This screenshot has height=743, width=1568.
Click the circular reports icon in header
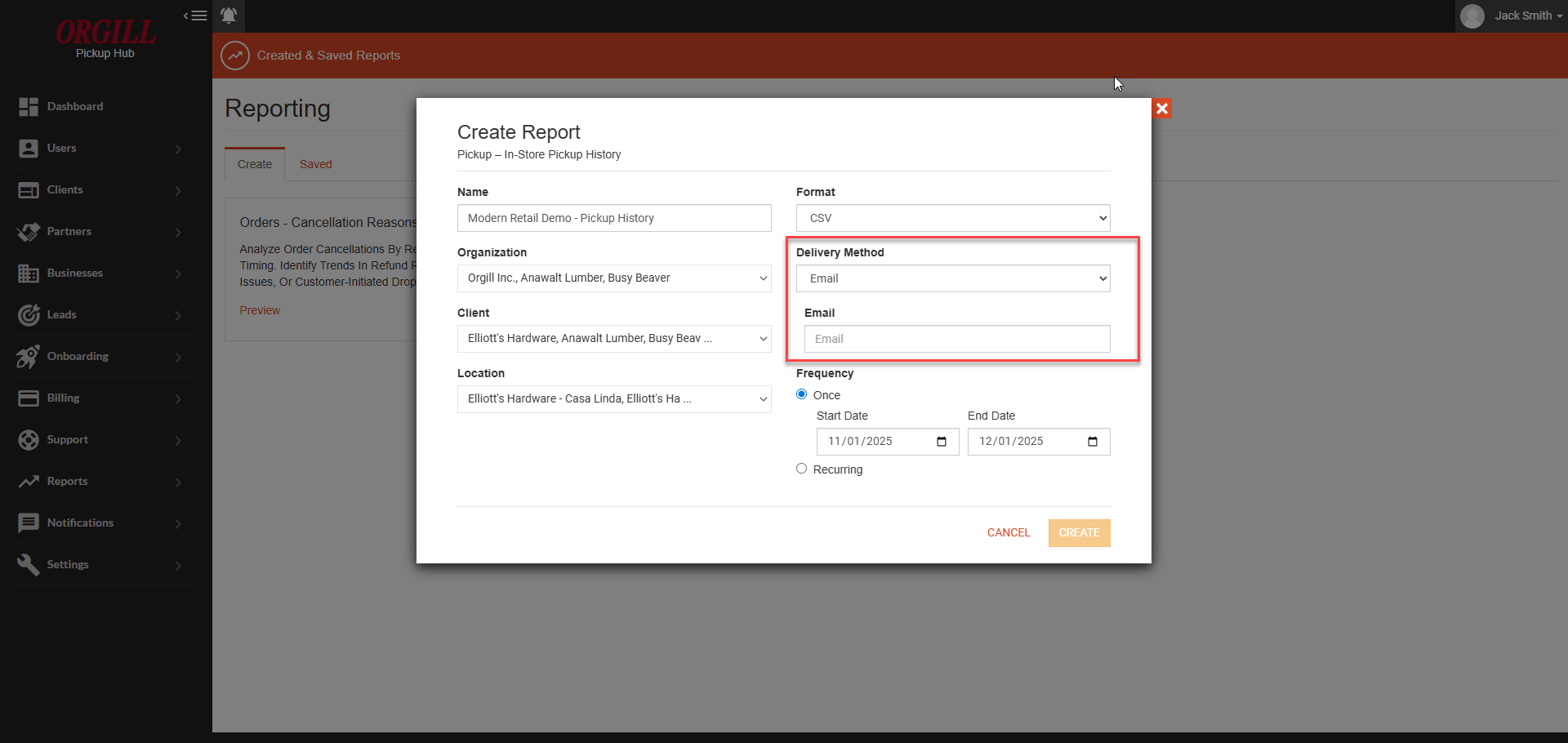(235, 56)
